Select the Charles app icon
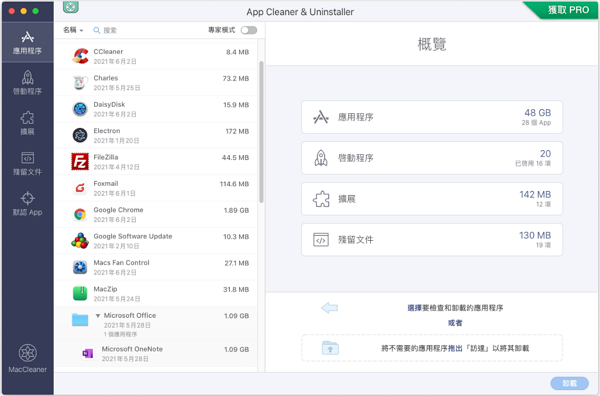This screenshot has width=600, height=396. pyautogui.click(x=80, y=83)
